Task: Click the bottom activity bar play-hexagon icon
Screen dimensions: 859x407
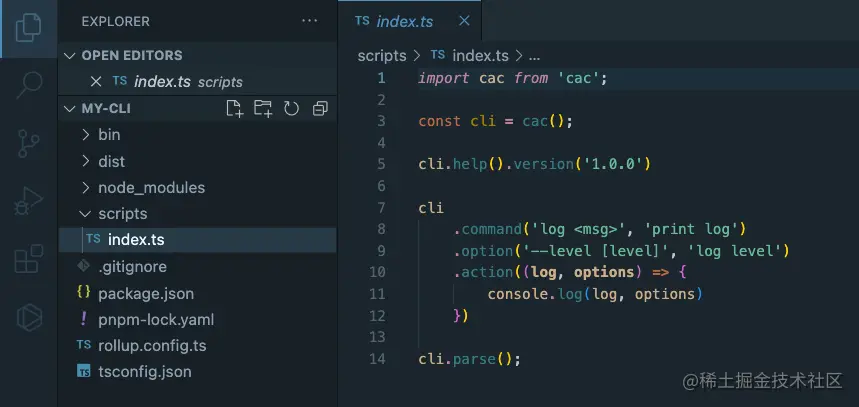Action: pos(28,317)
